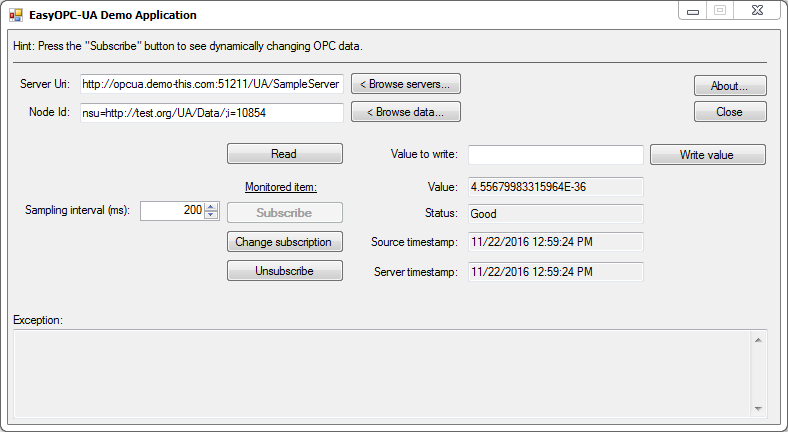Screen dimensions: 788x432
Task: Increase sampling interval with up arrow
Action: click(x=211, y=207)
